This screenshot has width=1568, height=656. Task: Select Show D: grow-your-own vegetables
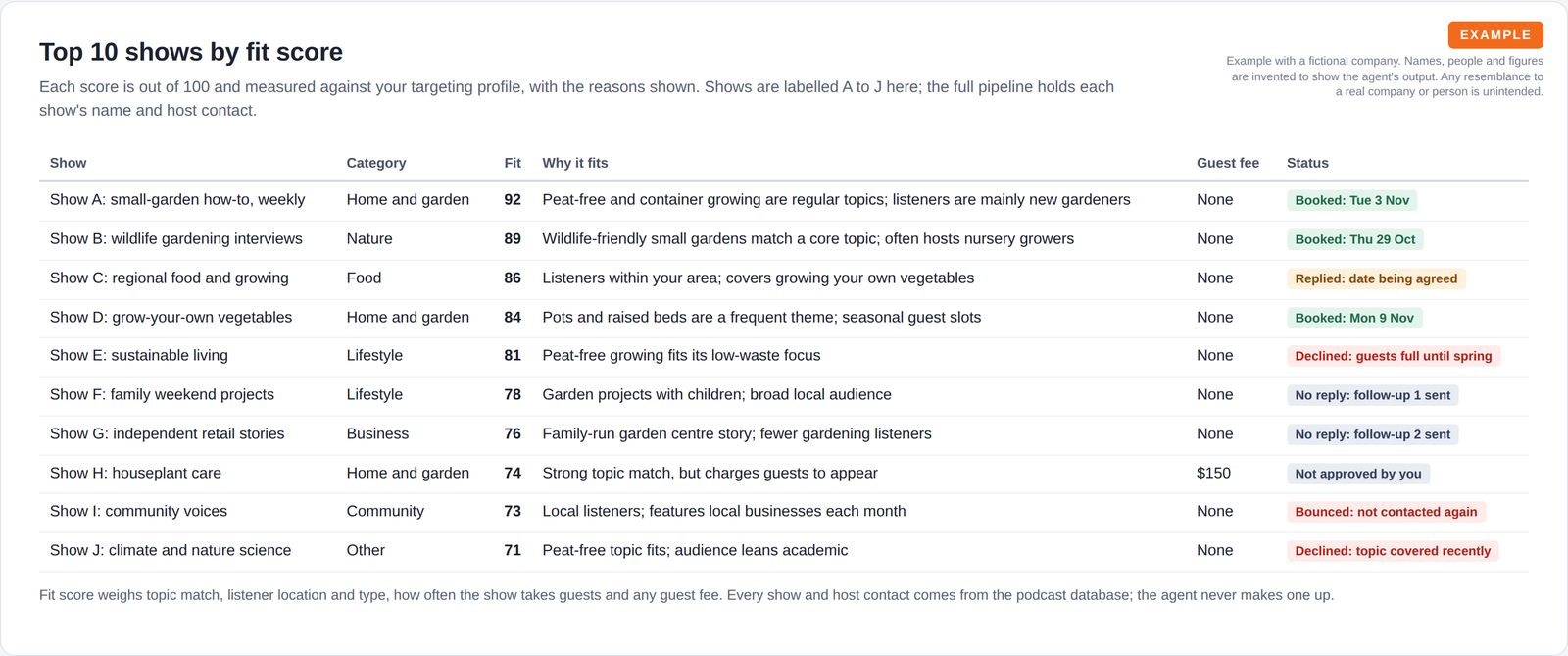pos(171,318)
